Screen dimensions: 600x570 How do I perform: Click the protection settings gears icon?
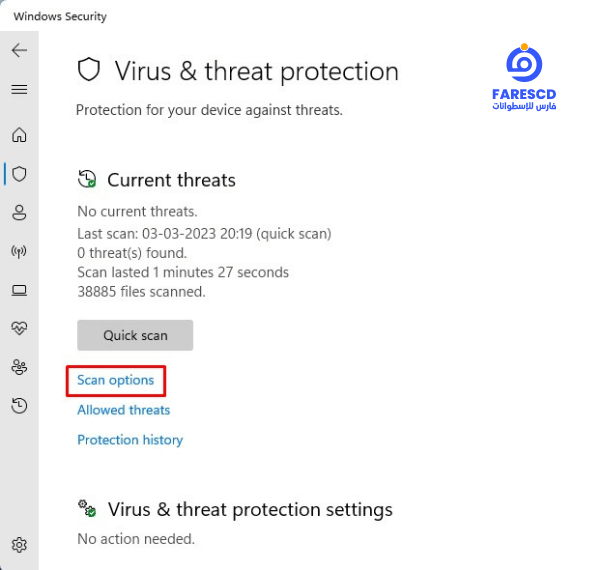[87, 508]
